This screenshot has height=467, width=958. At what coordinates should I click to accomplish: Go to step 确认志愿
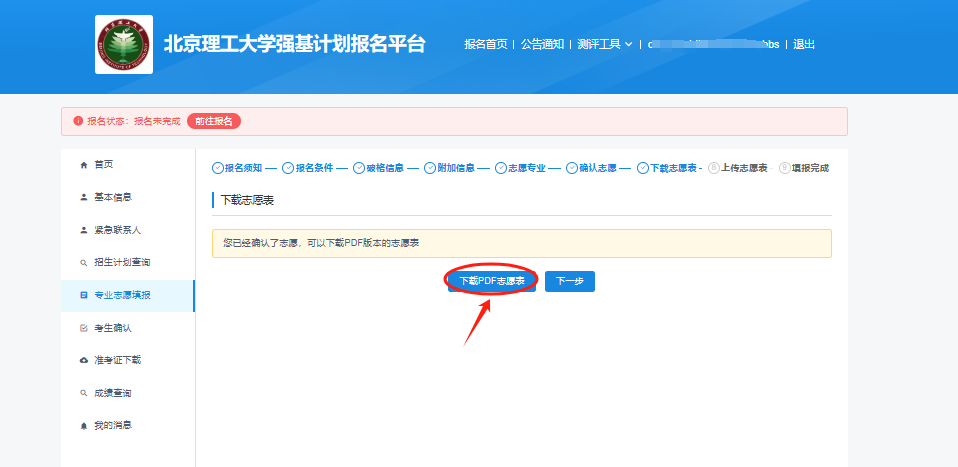(598, 168)
